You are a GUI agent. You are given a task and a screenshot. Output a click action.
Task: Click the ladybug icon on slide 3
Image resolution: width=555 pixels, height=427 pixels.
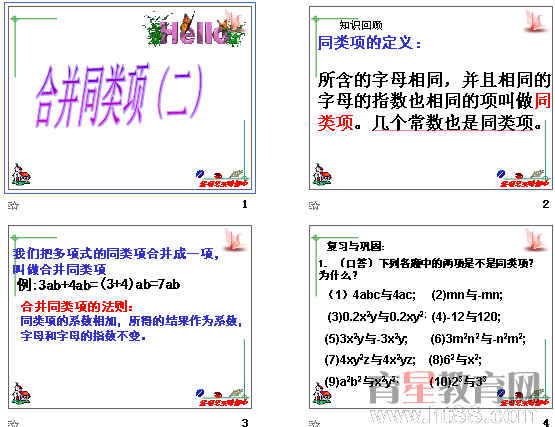pyautogui.click(x=218, y=394)
